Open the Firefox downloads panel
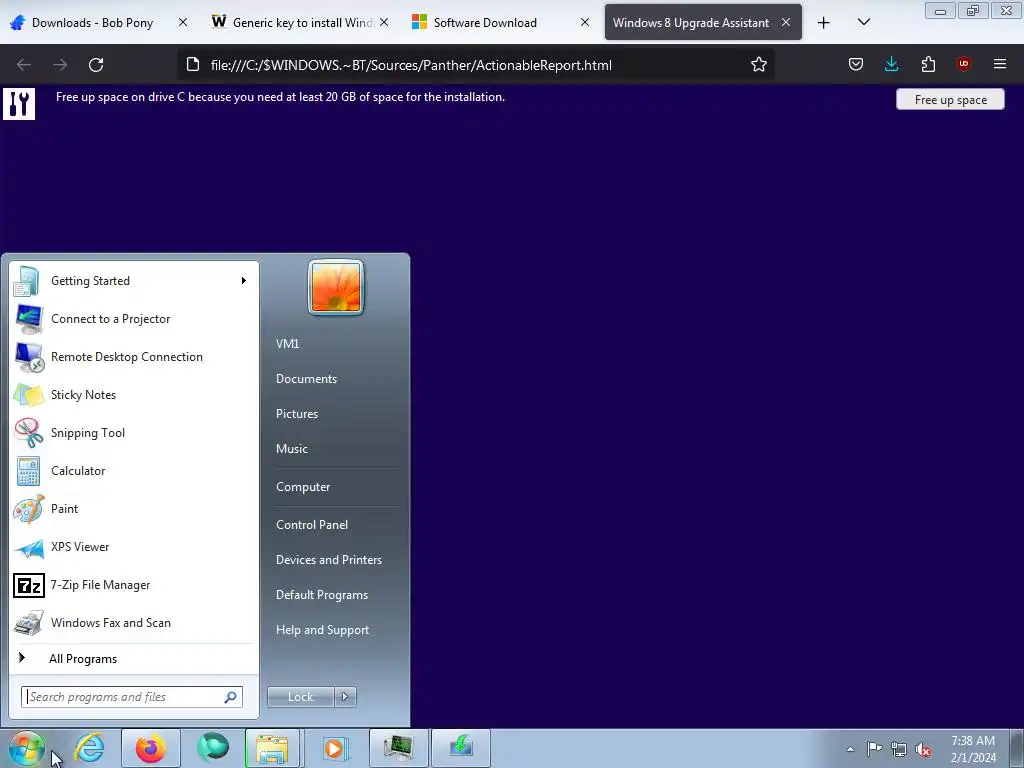The height and width of the screenshot is (768, 1024). 891,64
